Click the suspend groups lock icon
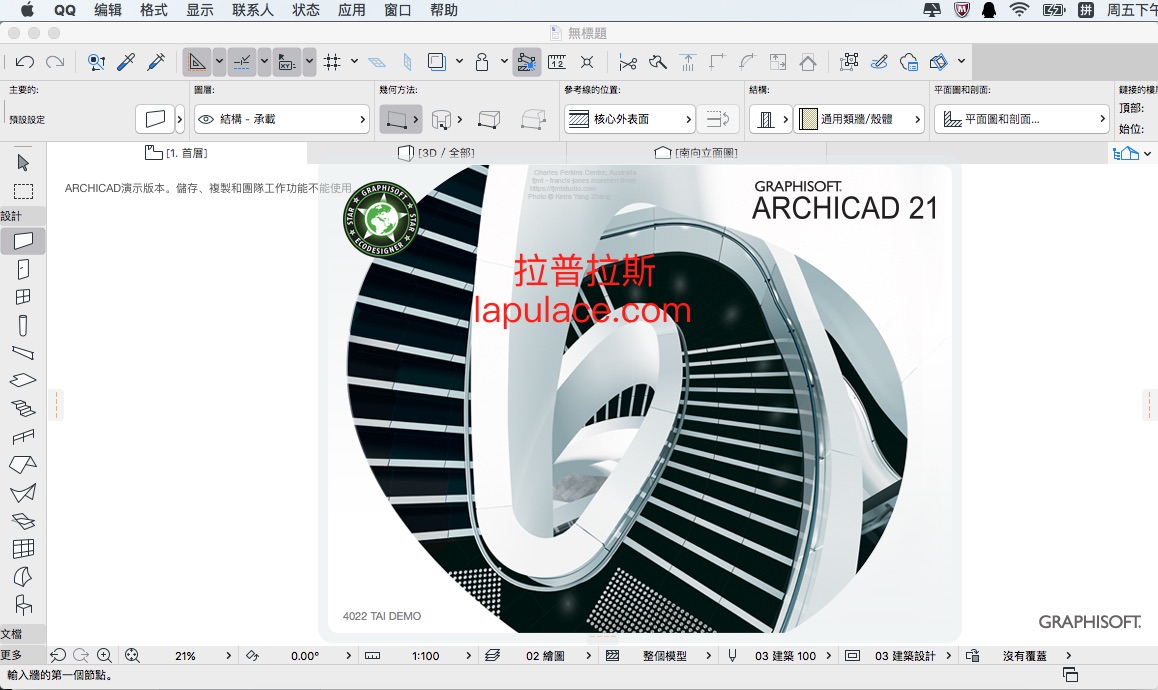 [x=482, y=62]
